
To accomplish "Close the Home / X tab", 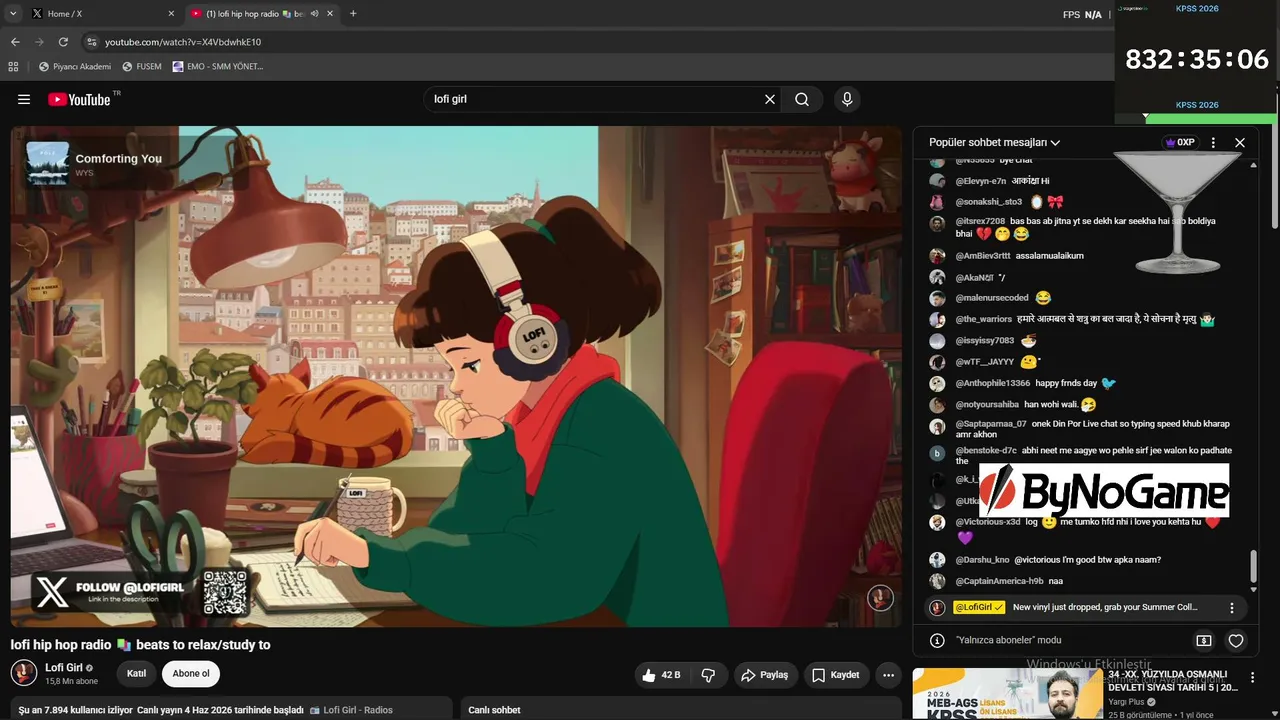I will pyautogui.click(x=171, y=14).
